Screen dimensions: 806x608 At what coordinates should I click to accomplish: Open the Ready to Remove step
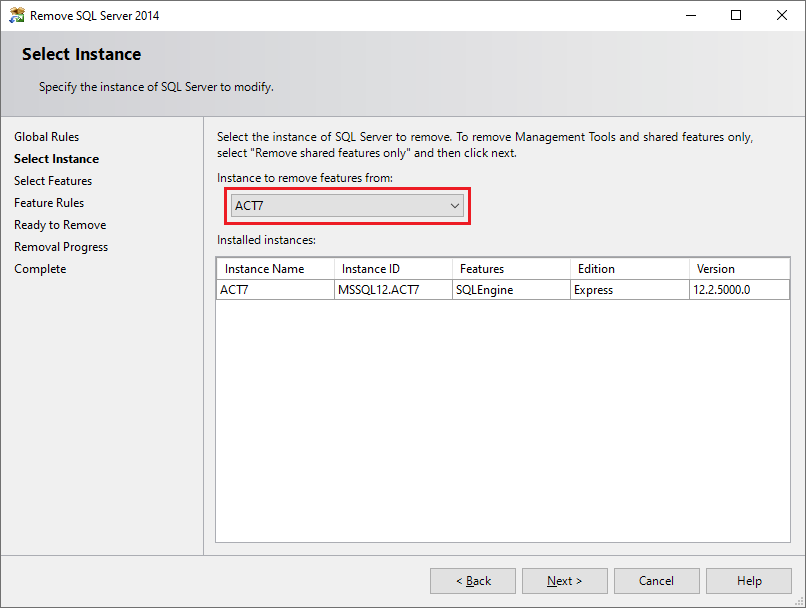tap(60, 224)
